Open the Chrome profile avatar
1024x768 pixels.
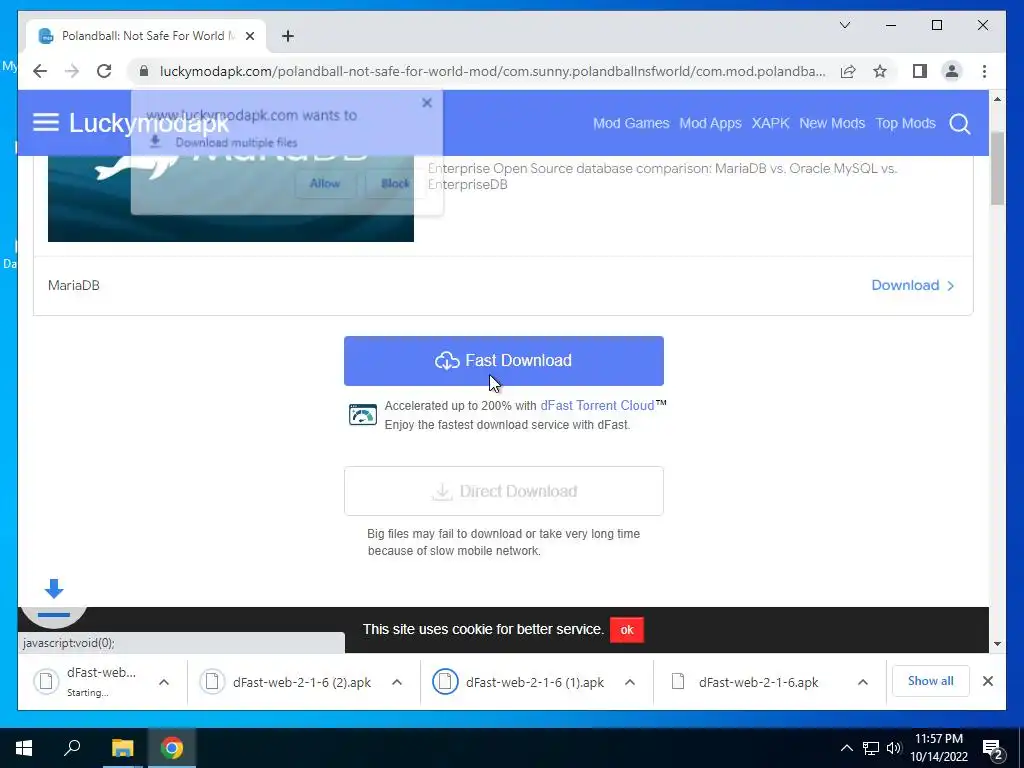coord(952,71)
